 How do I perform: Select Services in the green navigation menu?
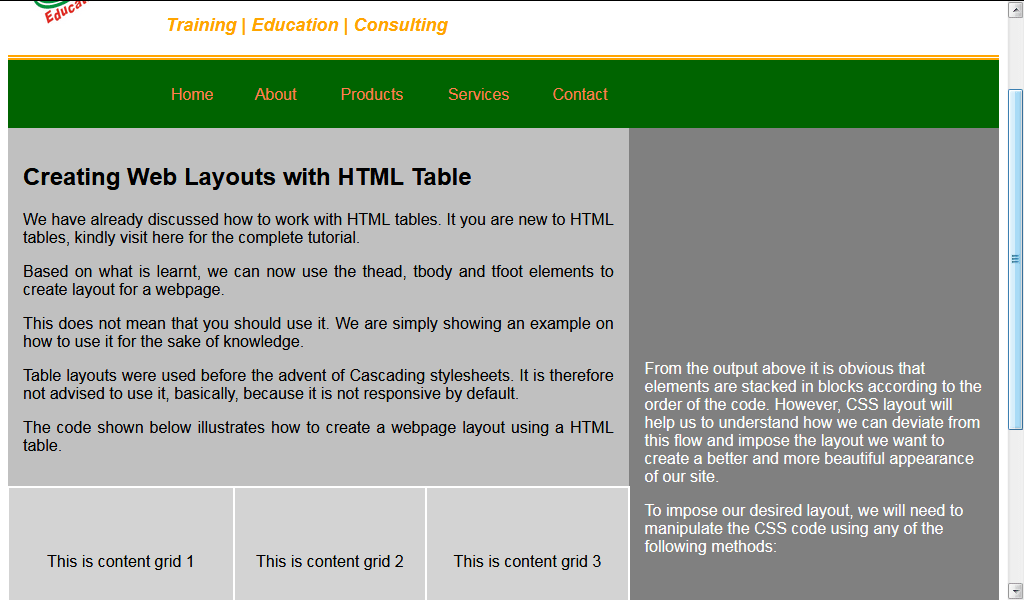(x=478, y=94)
